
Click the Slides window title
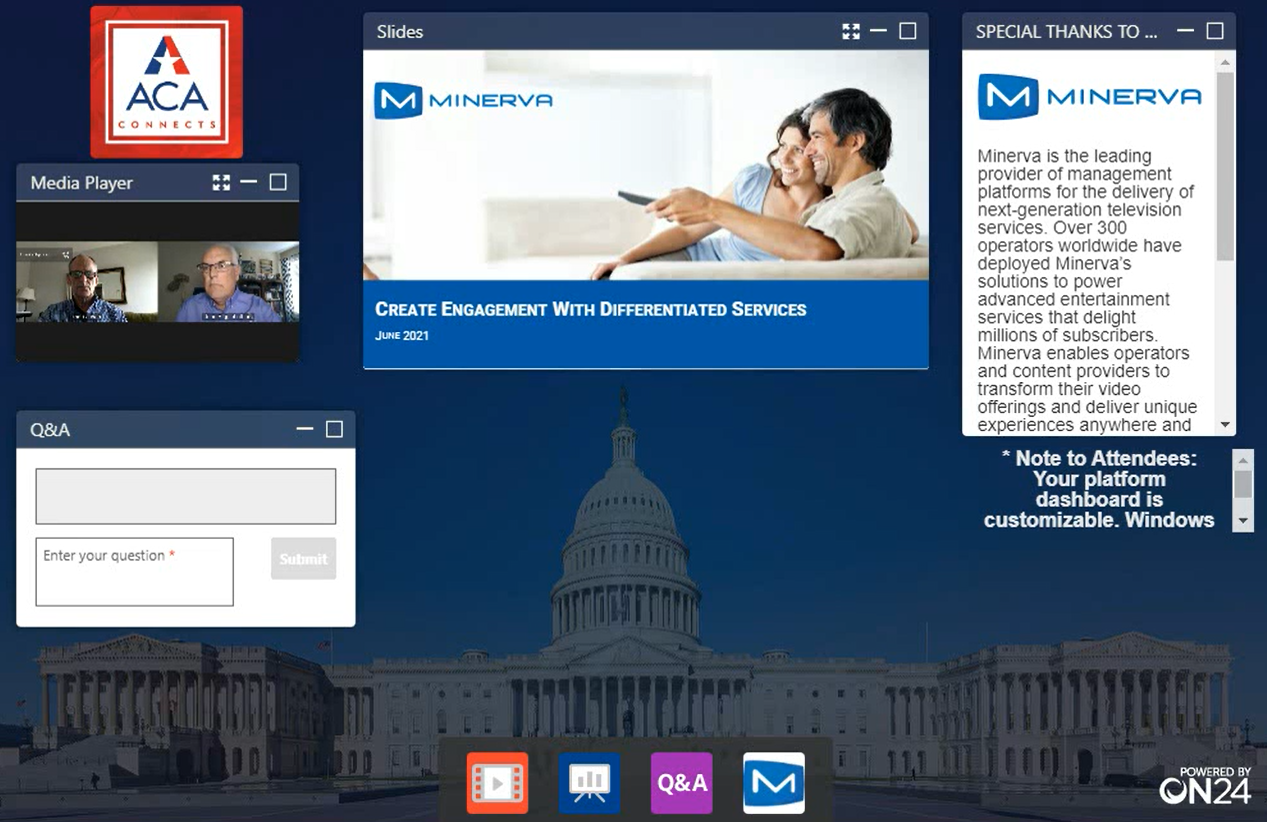pyautogui.click(x=400, y=32)
